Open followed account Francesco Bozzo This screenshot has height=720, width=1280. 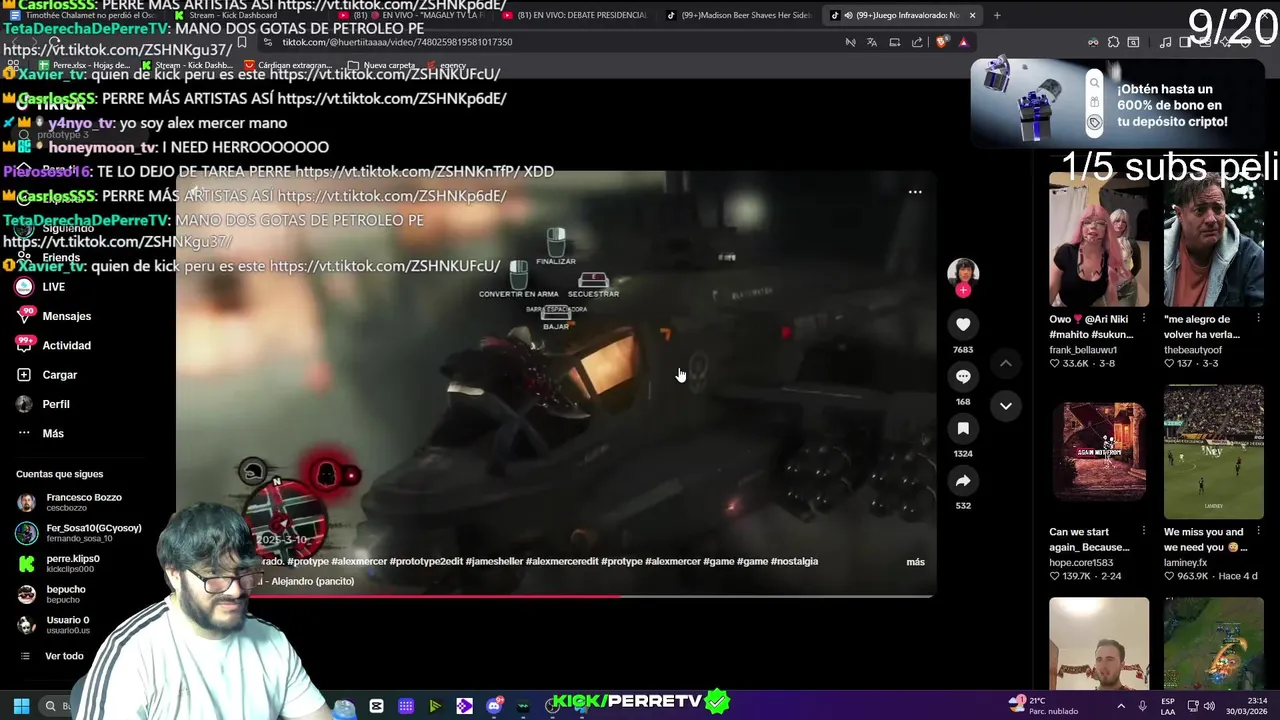83,502
